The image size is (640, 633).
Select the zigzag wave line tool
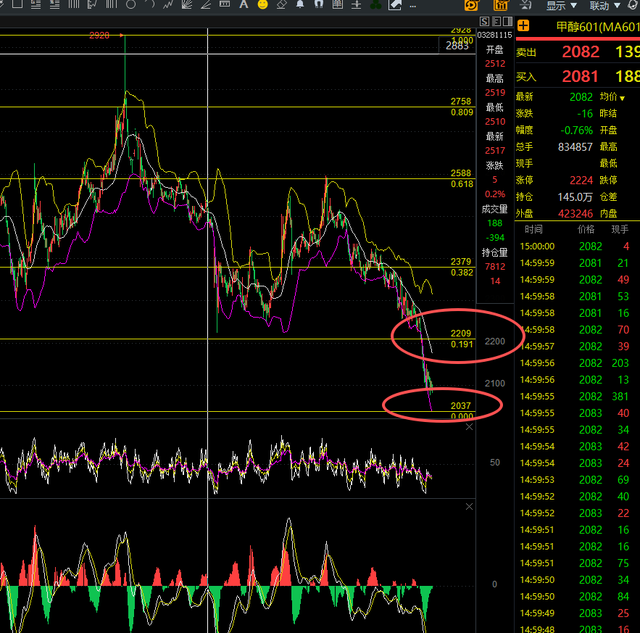pos(168,4)
